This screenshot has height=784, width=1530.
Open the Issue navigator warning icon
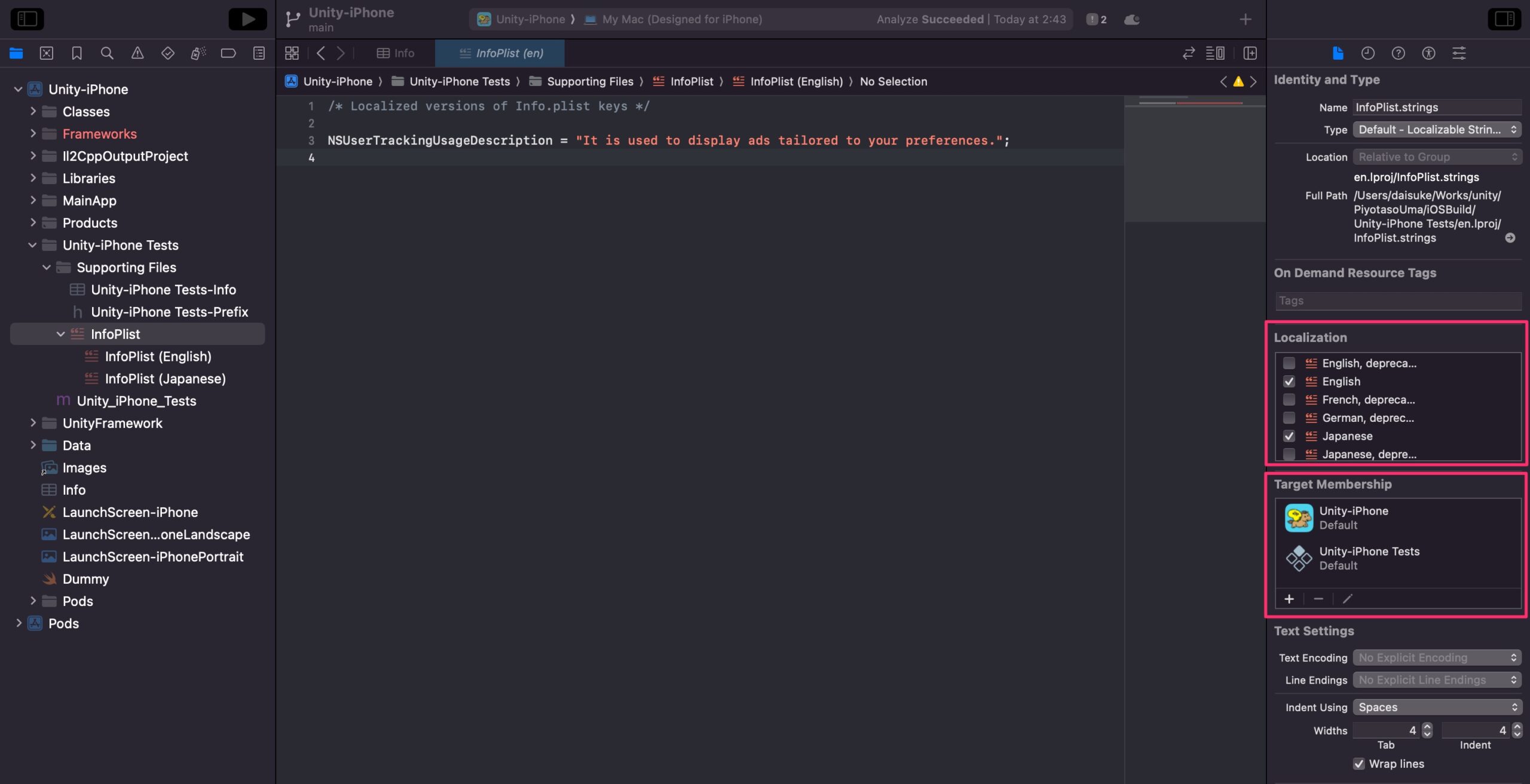click(x=137, y=53)
